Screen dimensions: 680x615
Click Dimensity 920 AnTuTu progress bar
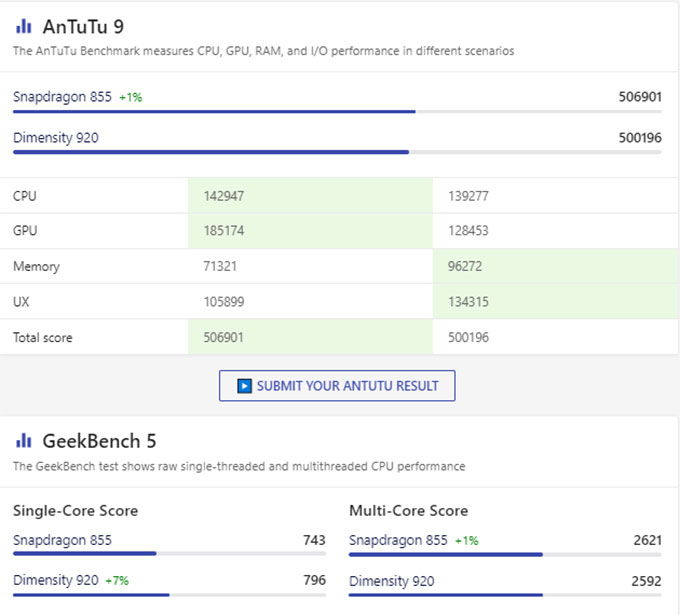[x=337, y=152]
